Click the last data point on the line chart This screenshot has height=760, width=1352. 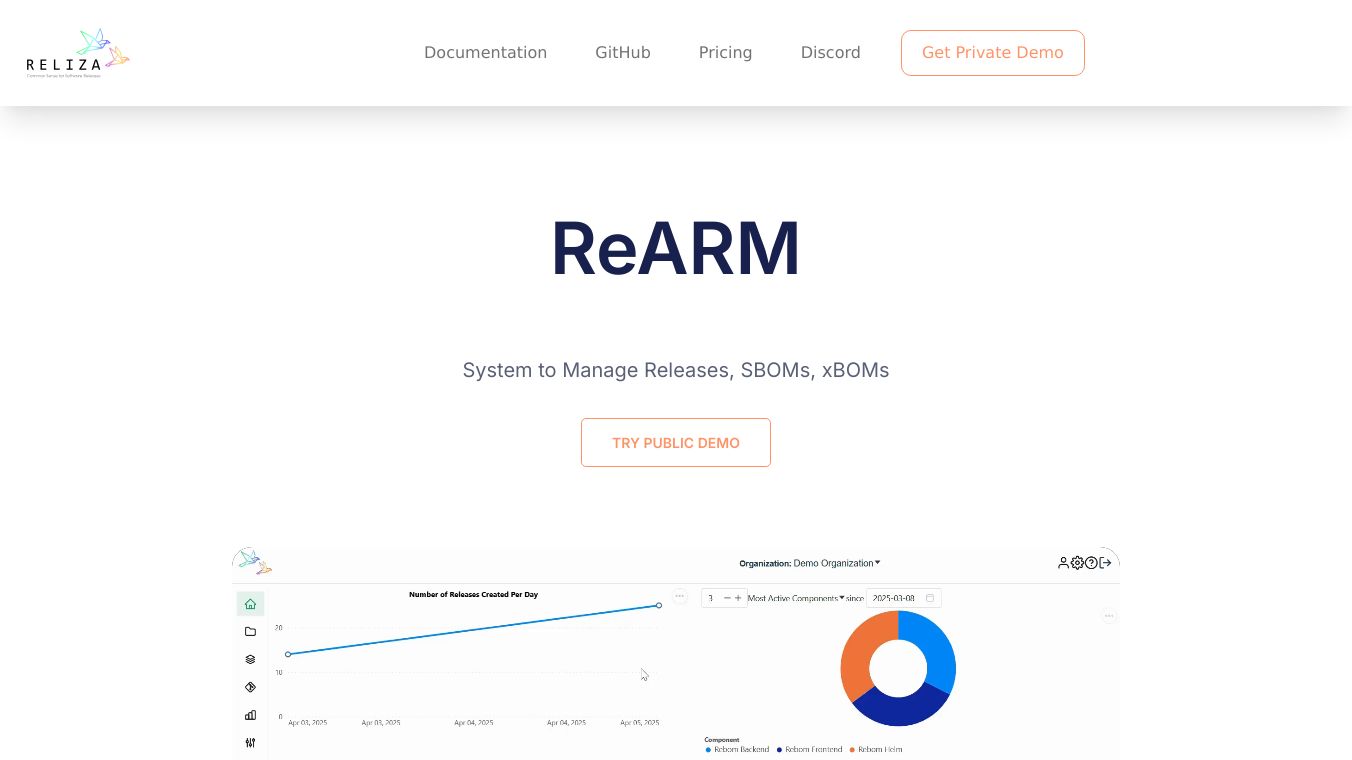pos(659,605)
